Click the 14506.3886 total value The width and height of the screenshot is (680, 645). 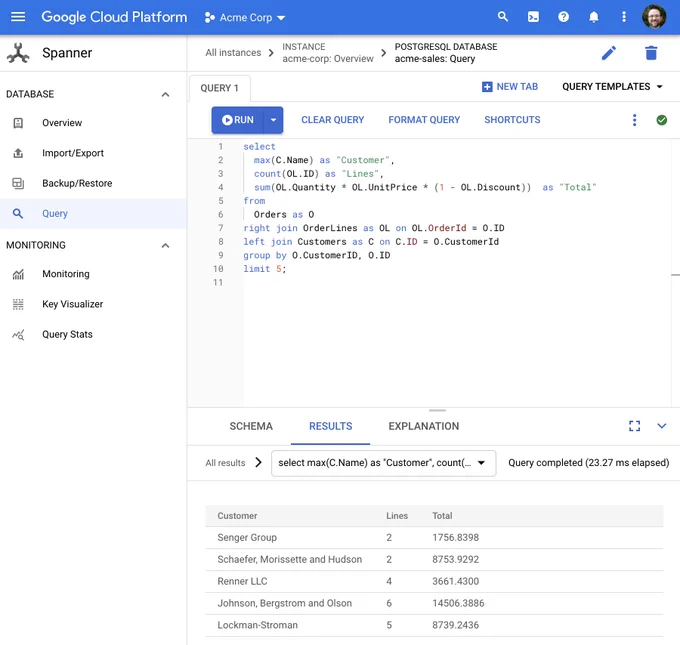click(458, 603)
